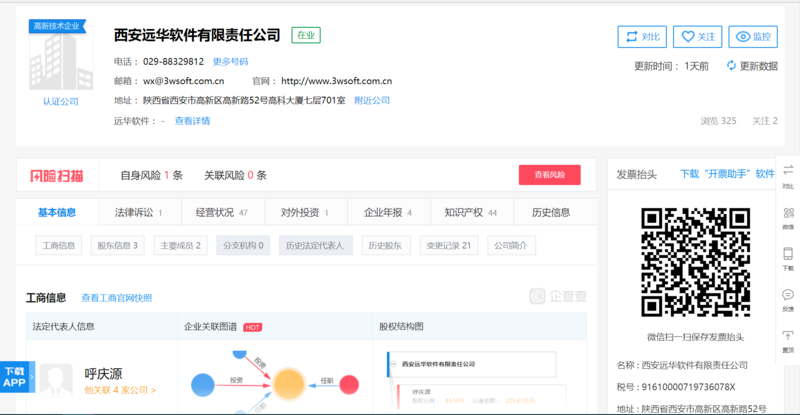This screenshot has width=800, height=415.
Task: Click the left blue 投资 node in graph
Action: pos(203,385)
